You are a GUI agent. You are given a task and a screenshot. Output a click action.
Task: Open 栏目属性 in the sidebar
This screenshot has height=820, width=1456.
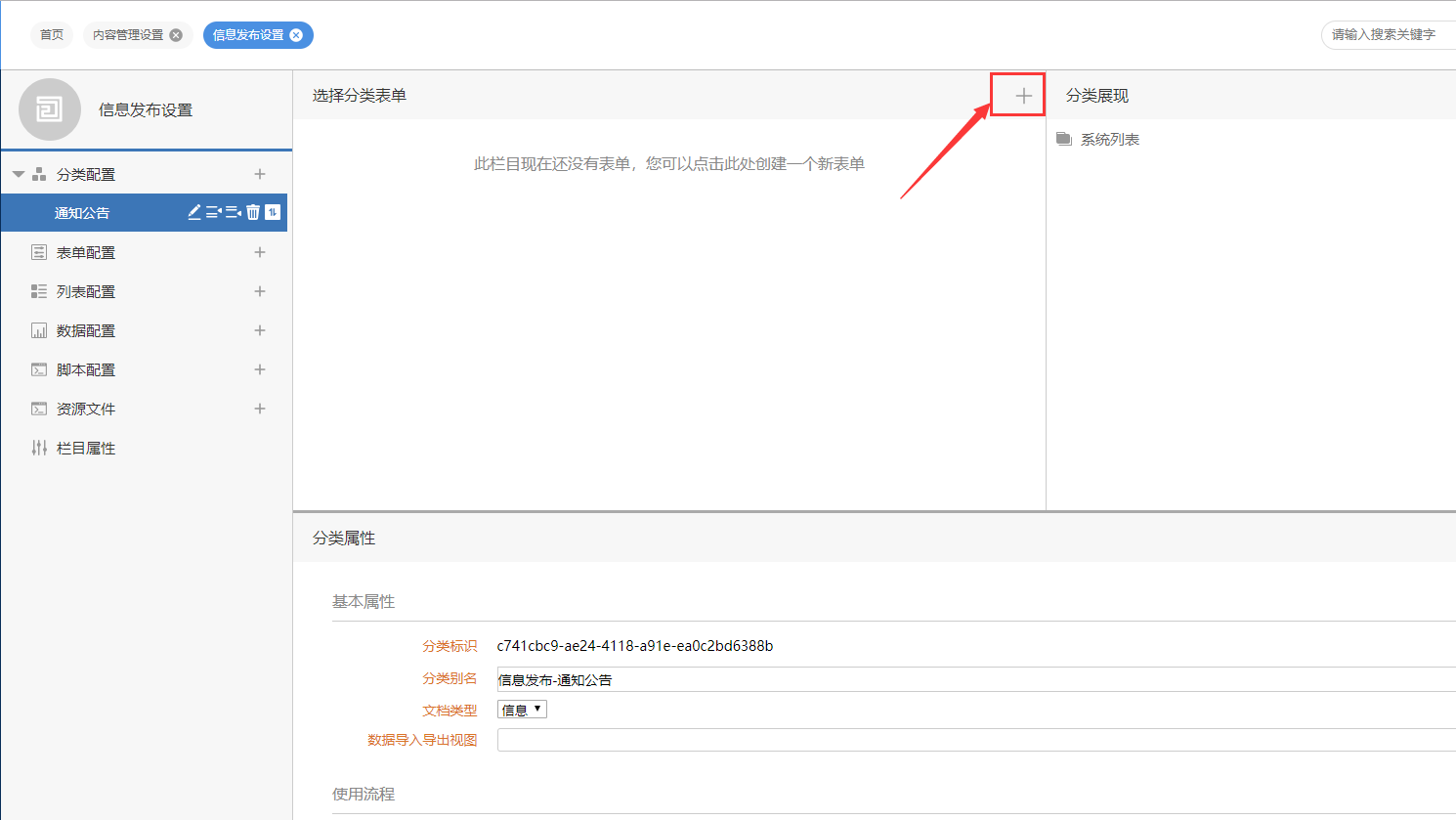pyautogui.click(x=86, y=448)
